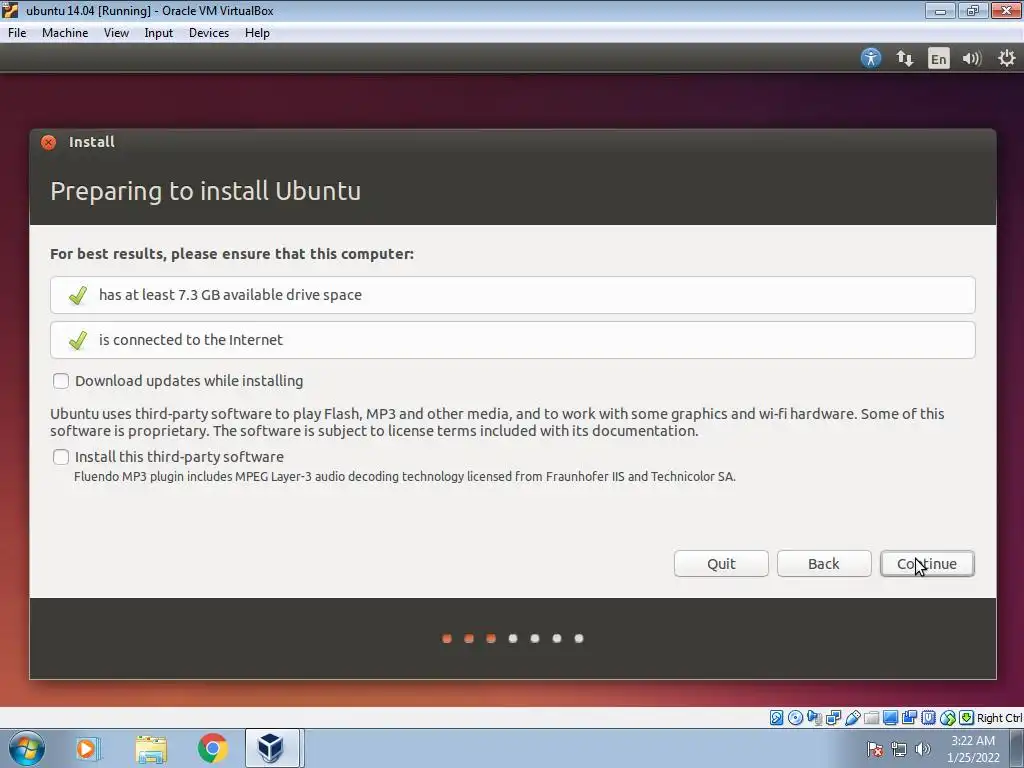Click the Fluendo MP3 plugin license text
1024x768 pixels.
coord(405,477)
